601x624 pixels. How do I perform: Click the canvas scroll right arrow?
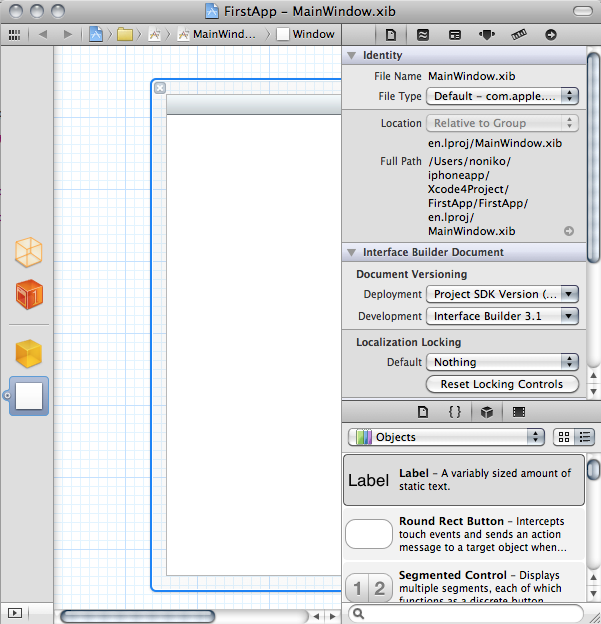332,616
